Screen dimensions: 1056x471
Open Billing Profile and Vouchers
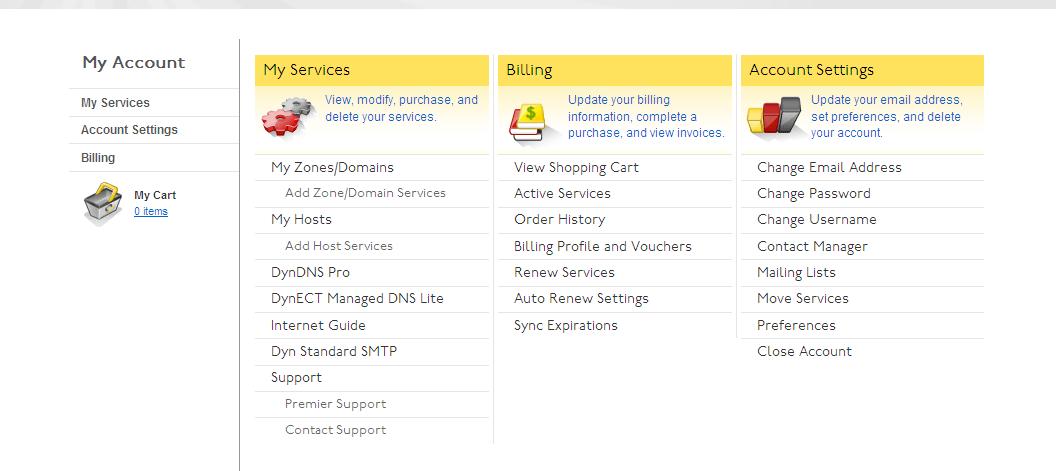click(603, 246)
